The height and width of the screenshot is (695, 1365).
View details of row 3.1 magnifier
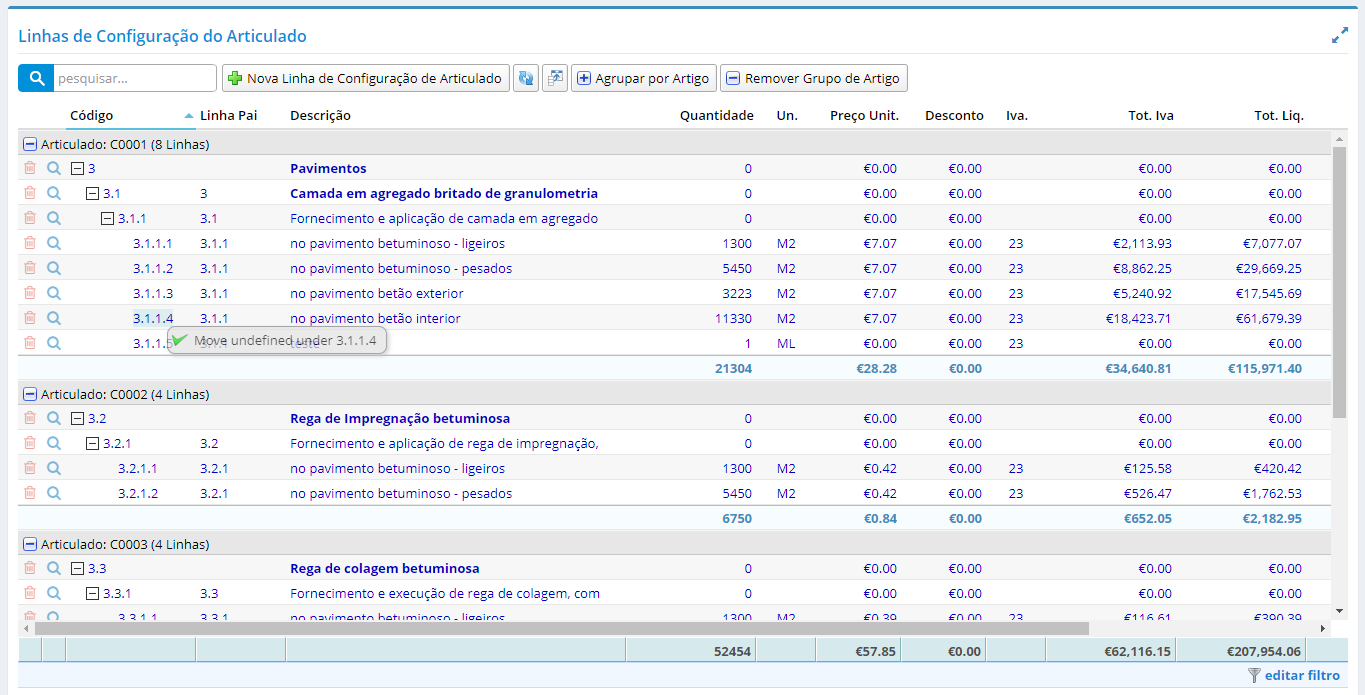coord(54,193)
